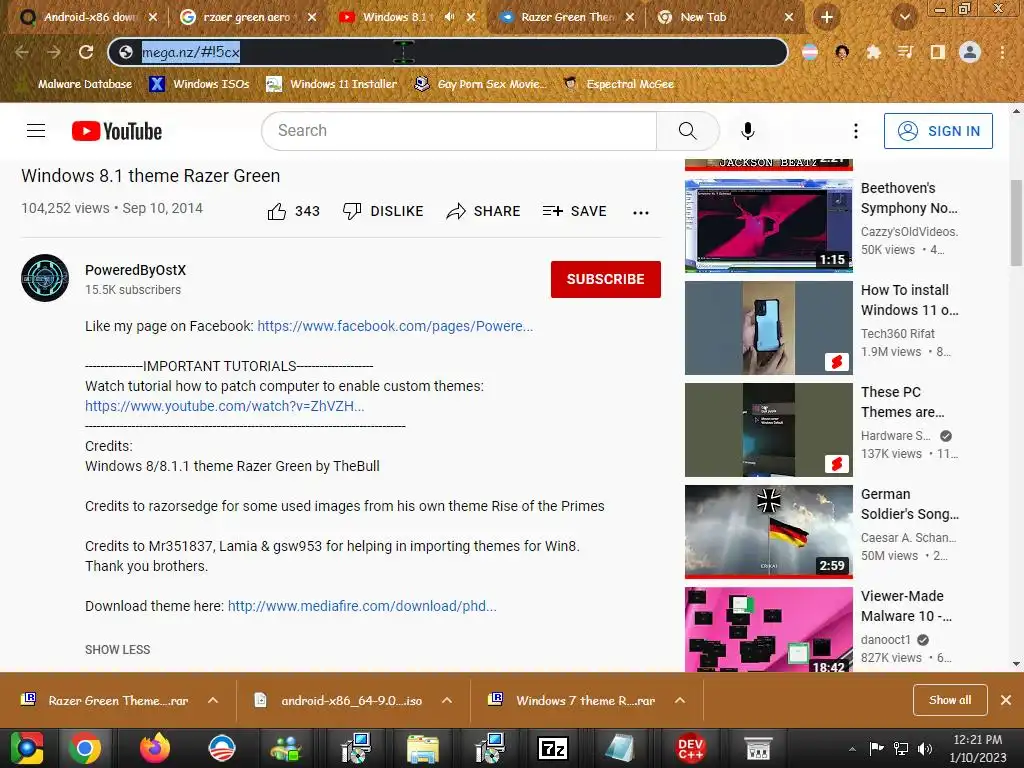Click the SIGN IN button
The width and height of the screenshot is (1024, 768).
(938, 131)
